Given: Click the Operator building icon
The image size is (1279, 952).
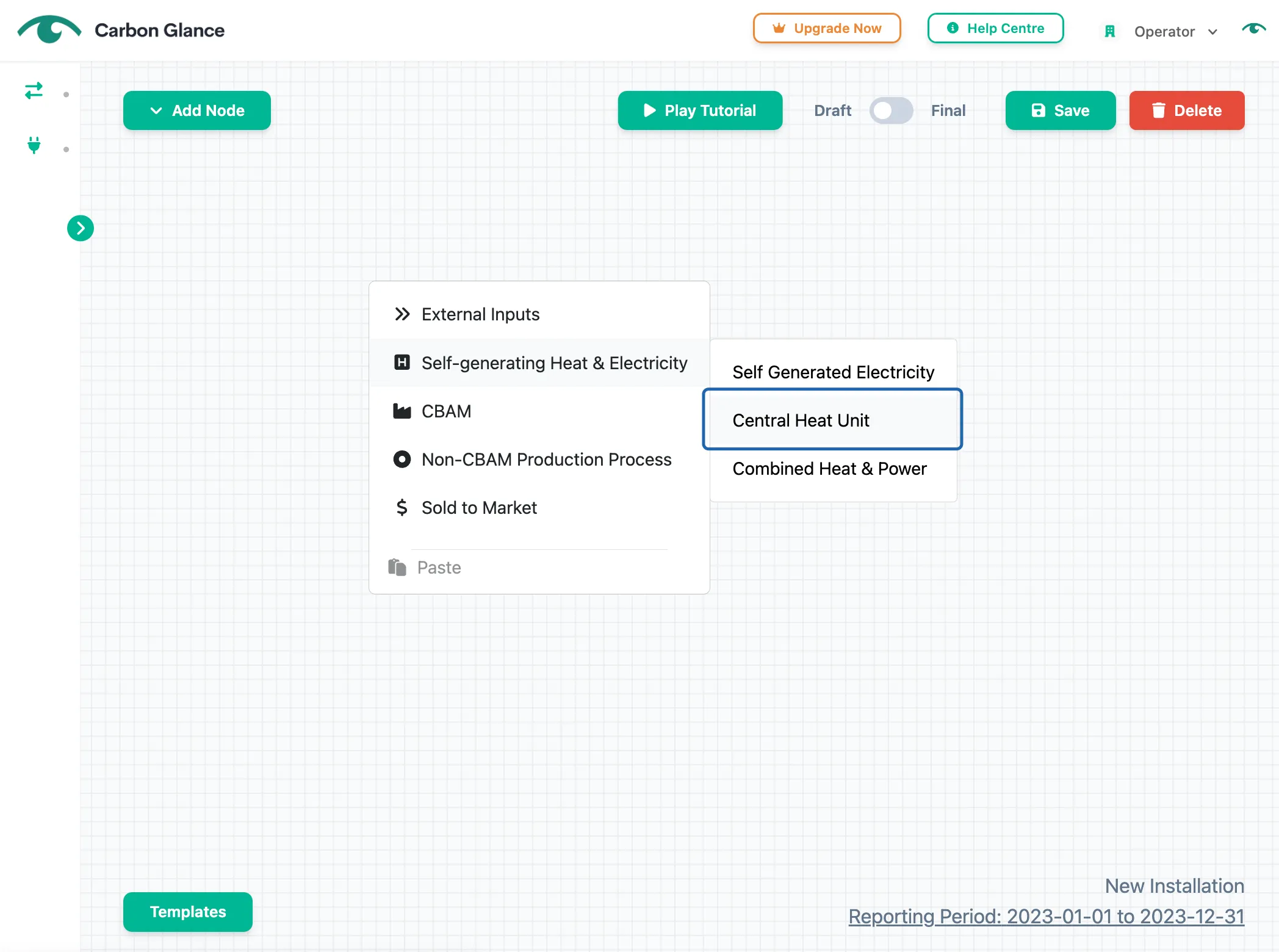Looking at the screenshot, I should (1110, 32).
